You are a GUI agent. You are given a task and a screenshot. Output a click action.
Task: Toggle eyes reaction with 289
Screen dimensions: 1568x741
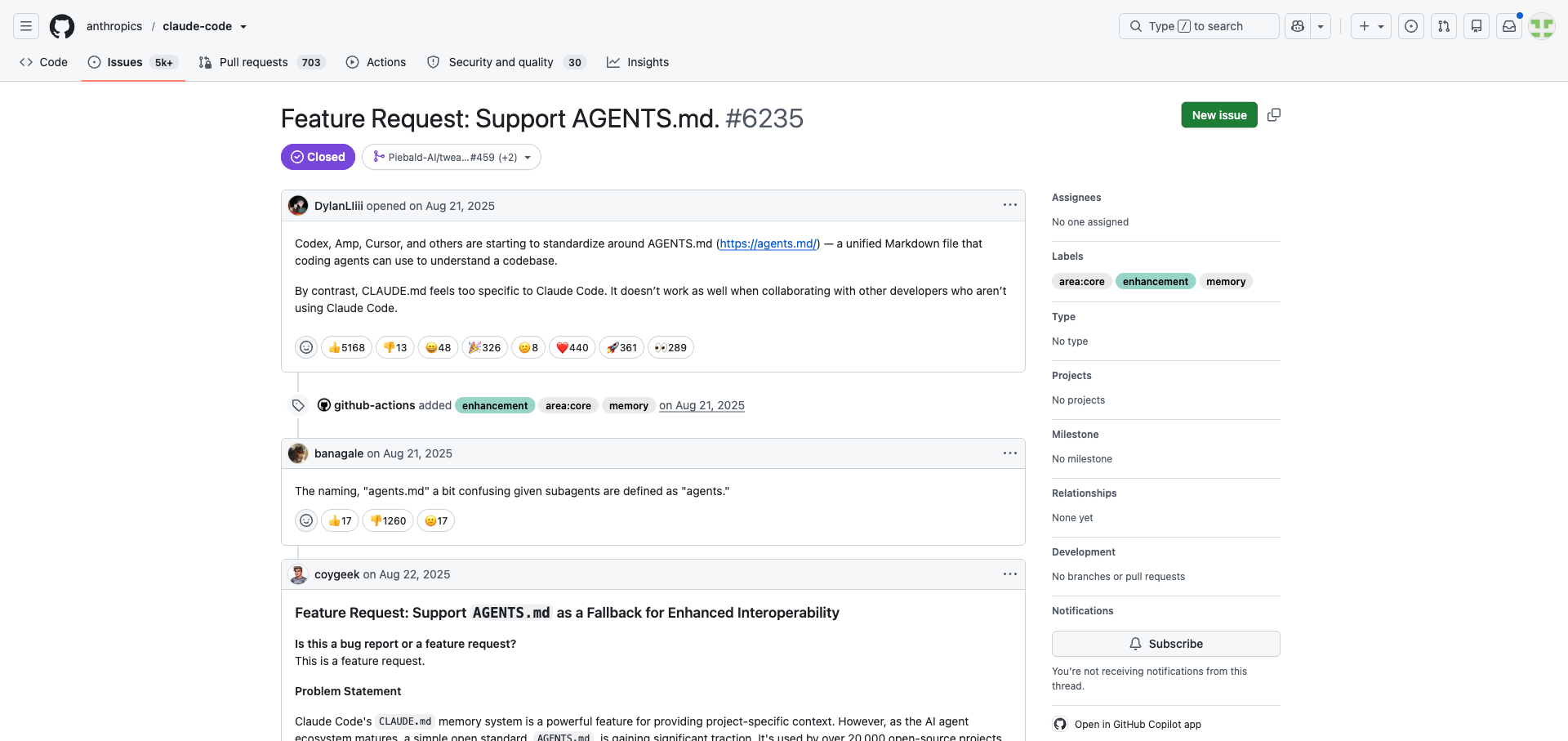(x=671, y=347)
